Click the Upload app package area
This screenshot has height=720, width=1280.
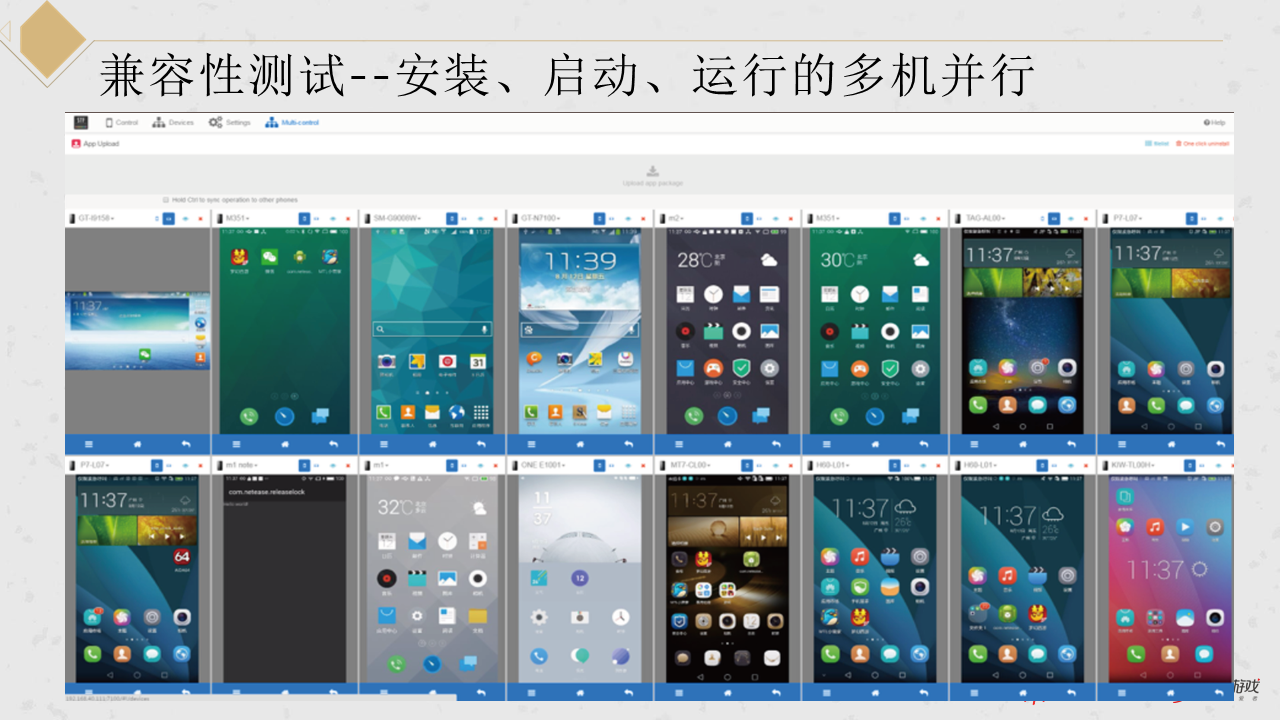[x=652, y=176]
